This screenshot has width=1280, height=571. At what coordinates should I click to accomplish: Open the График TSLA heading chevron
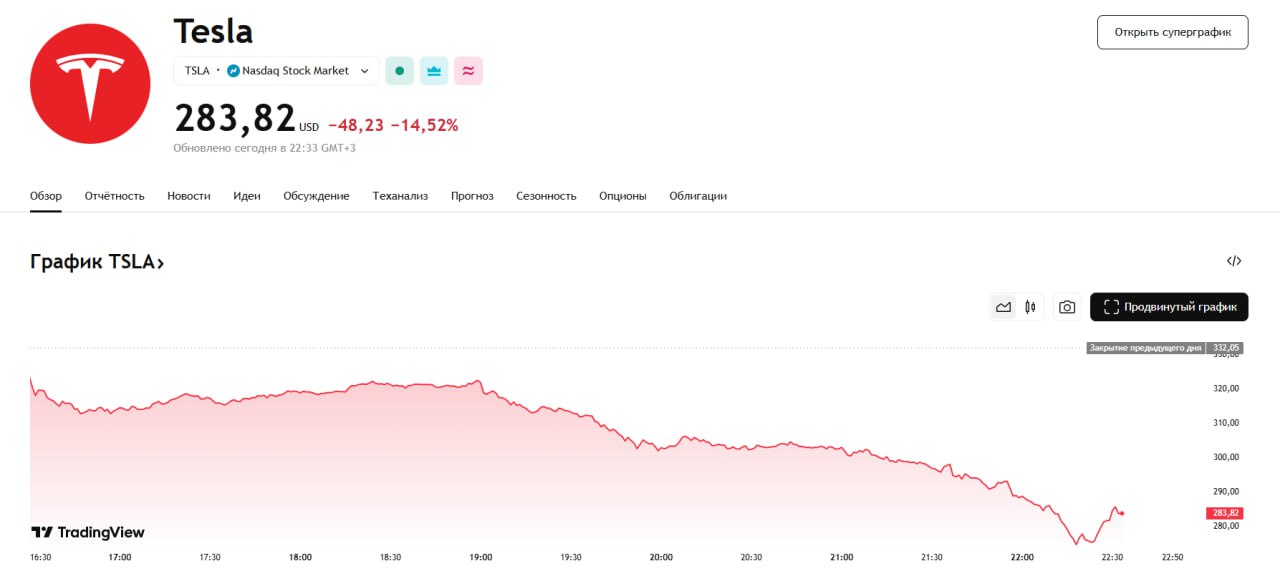(x=160, y=262)
